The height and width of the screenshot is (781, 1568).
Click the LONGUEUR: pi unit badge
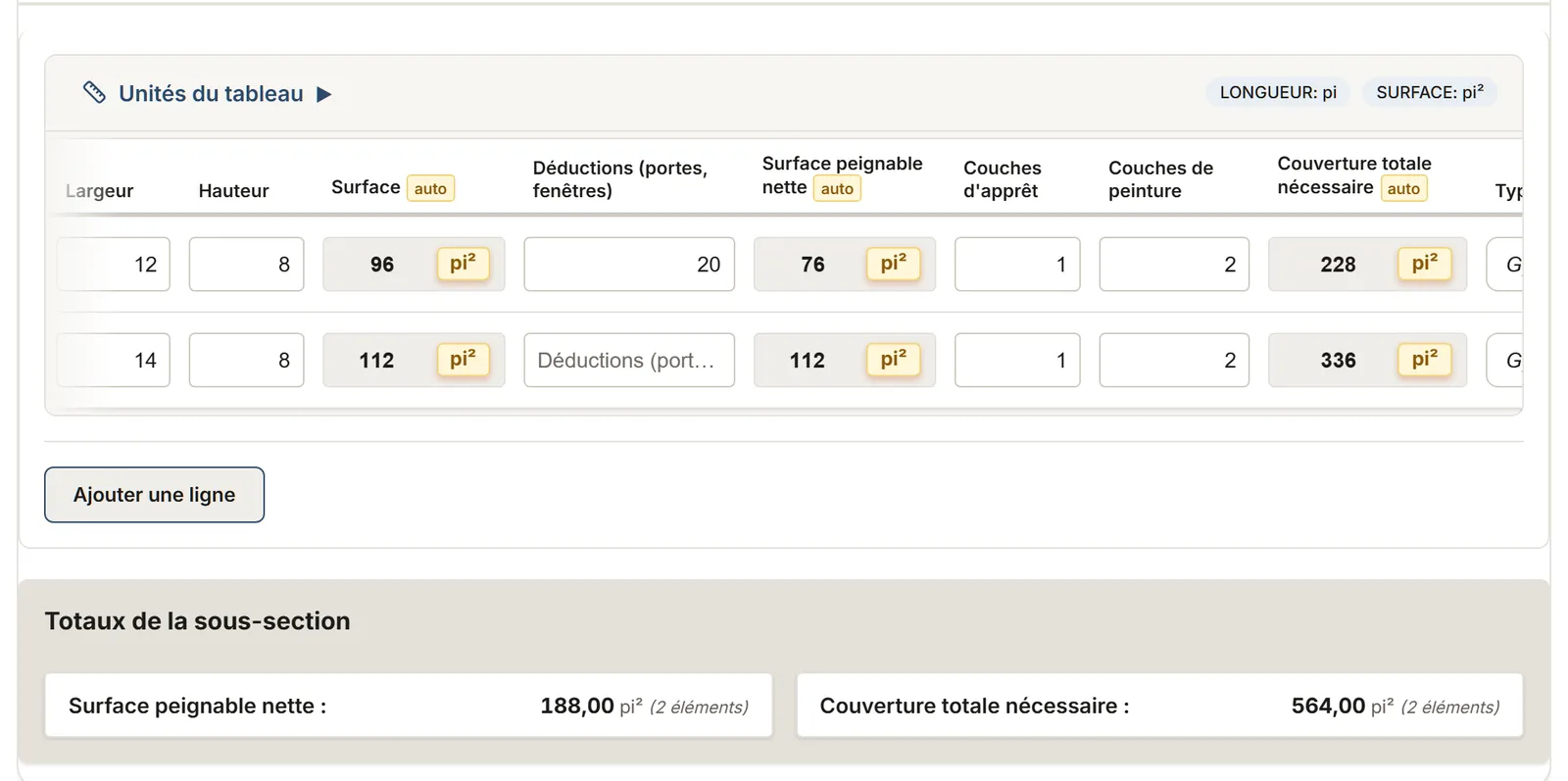click(x=1278, y=92)
